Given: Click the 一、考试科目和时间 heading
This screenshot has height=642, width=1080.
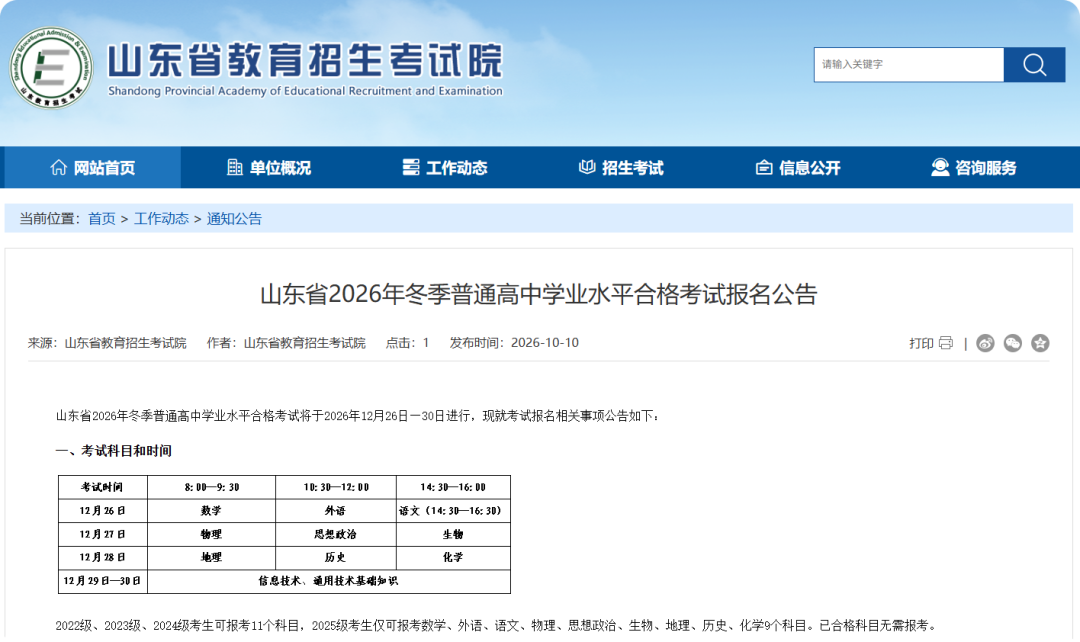Looking at the screenshot, I should (114, 451).
